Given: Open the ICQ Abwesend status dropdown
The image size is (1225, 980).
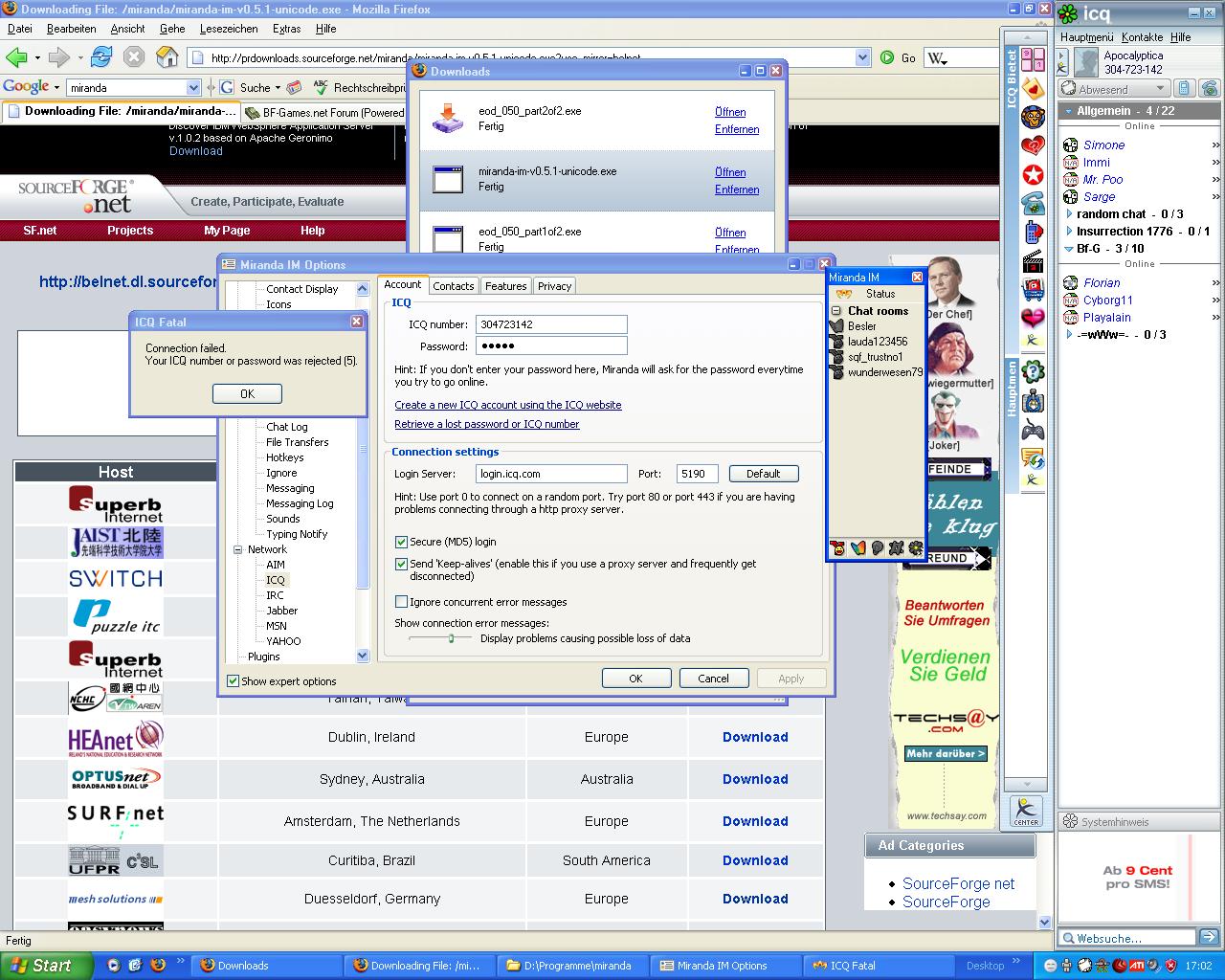Looking at the screenshot, I should coord(1159,90).
